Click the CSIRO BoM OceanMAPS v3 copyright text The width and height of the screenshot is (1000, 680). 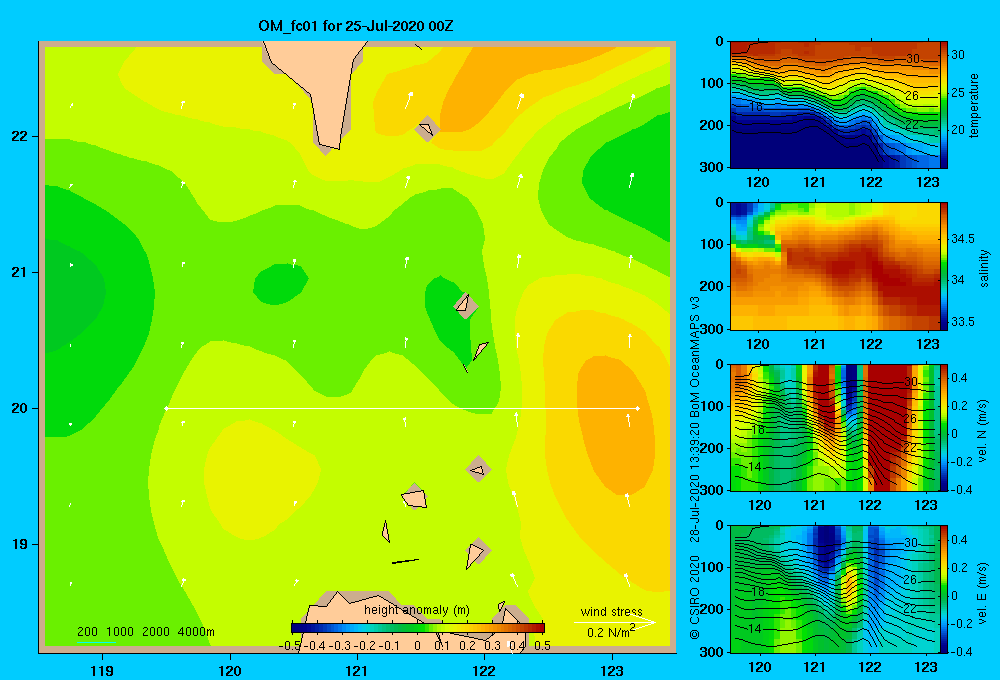(695, 467)
